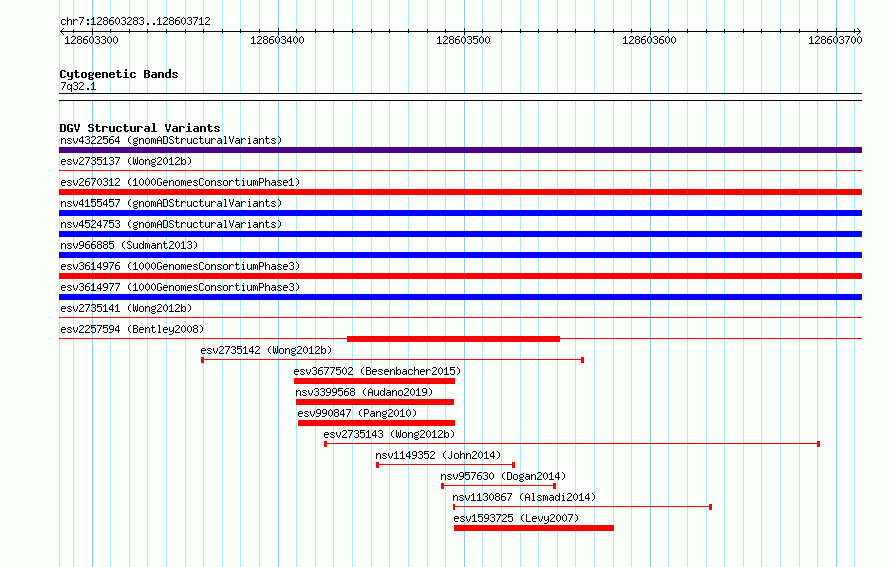
Task: Select the red bar under esv1593725
Action: click(534, 528)
